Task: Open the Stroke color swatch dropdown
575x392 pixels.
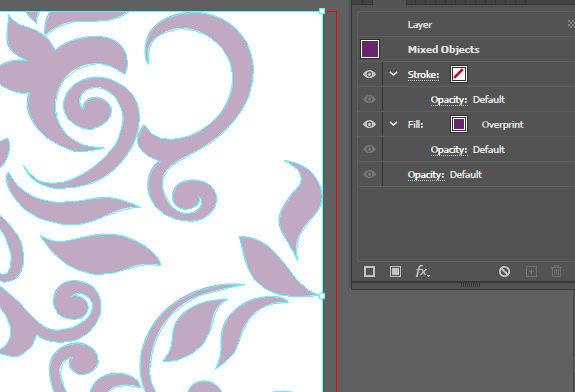Action: pos(459,74)
